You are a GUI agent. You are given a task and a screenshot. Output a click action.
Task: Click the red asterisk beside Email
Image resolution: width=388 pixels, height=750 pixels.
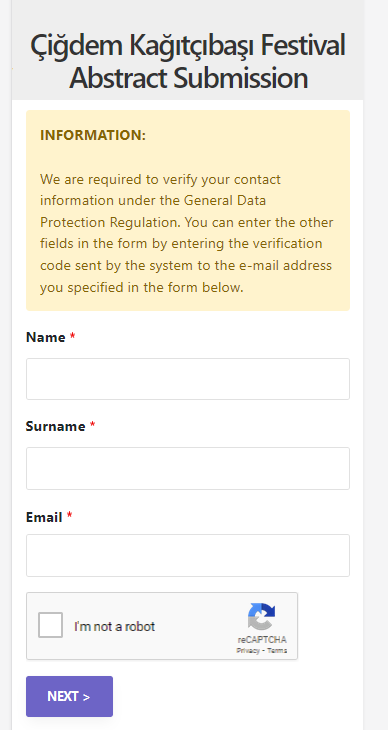pyautogui.click(x=69, y=516)
